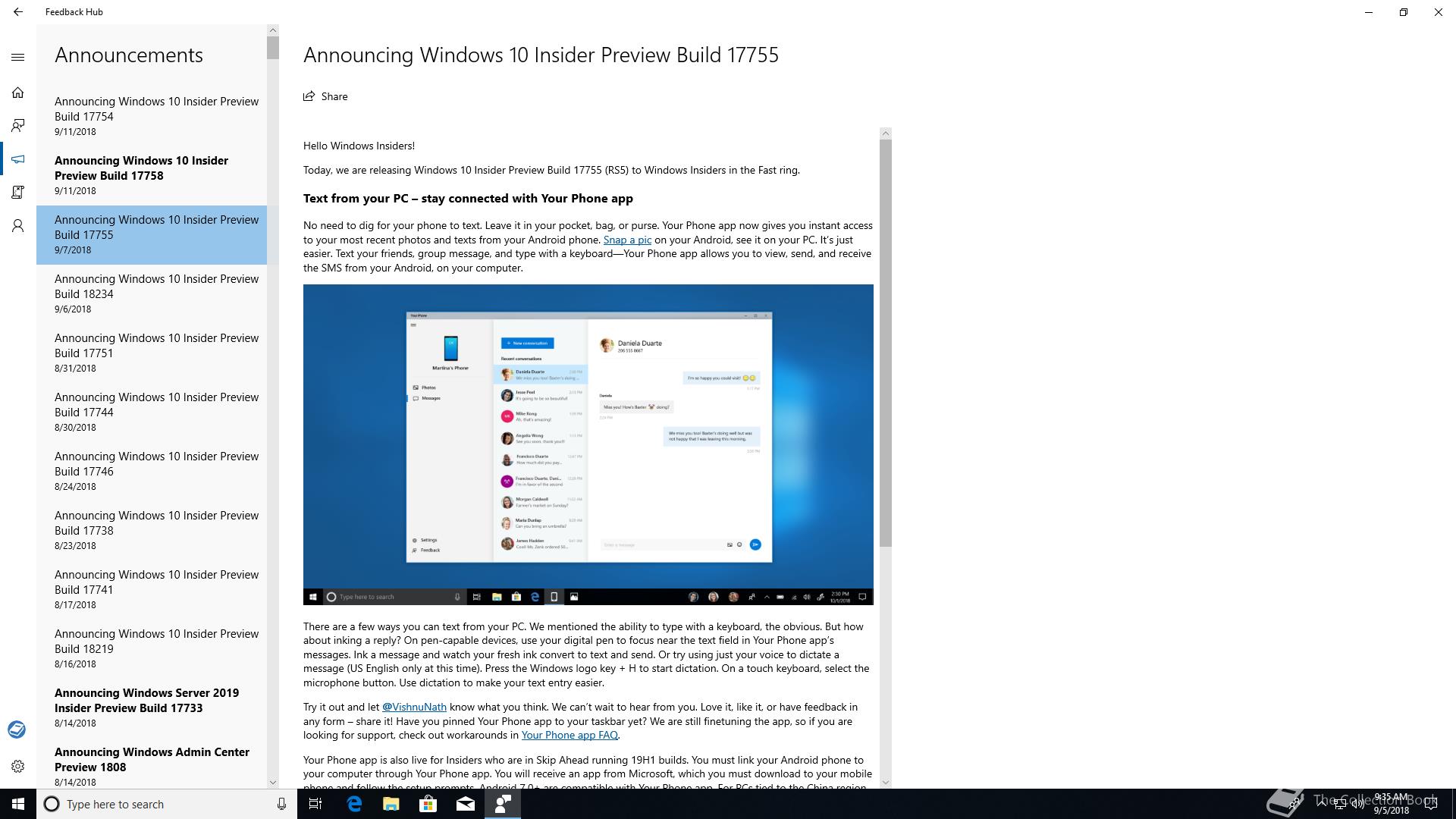Open the Action Center notification icon
The width and height of the screenshot is (1456, 819).
click(x=1431, y=804)
